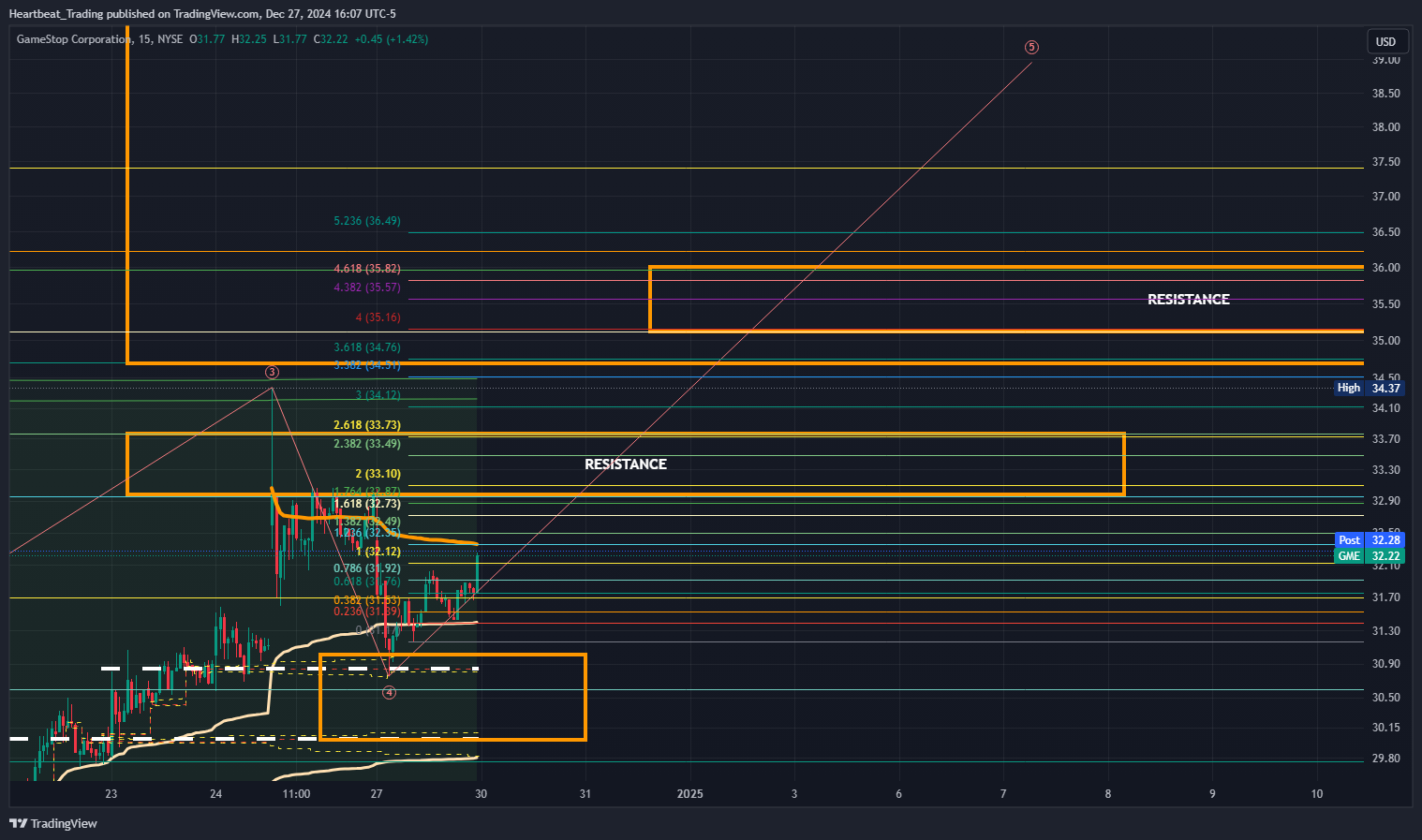Select the High 34.37 price label
Screen dimensions: 1422x840
coord(1369,388)
